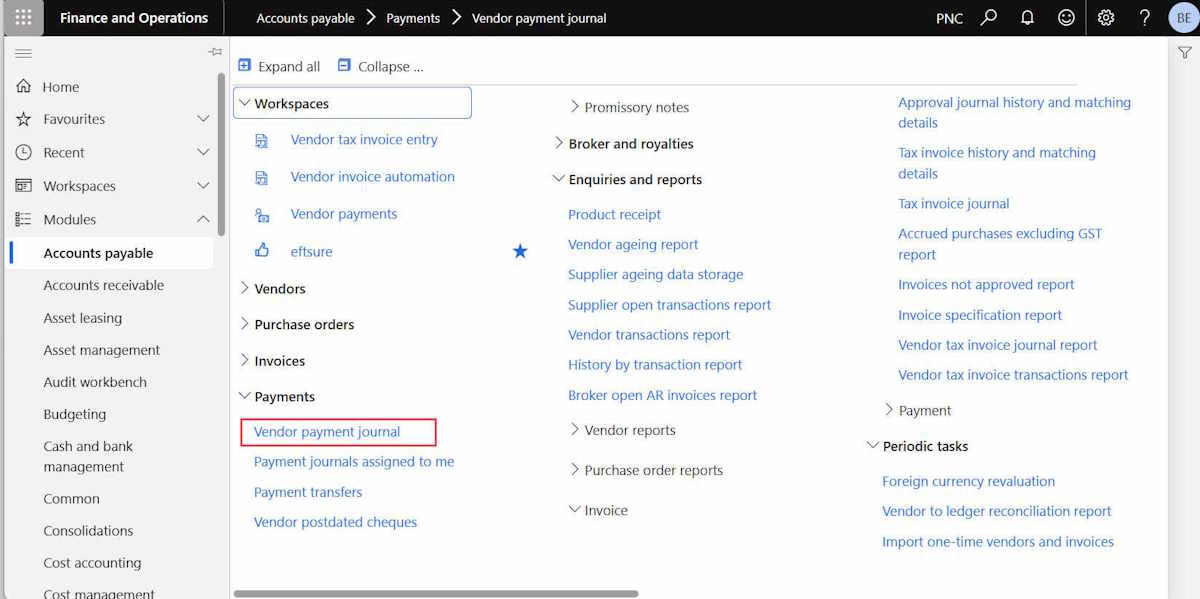Select Cash and bank management module

click(x=88, y=456)
